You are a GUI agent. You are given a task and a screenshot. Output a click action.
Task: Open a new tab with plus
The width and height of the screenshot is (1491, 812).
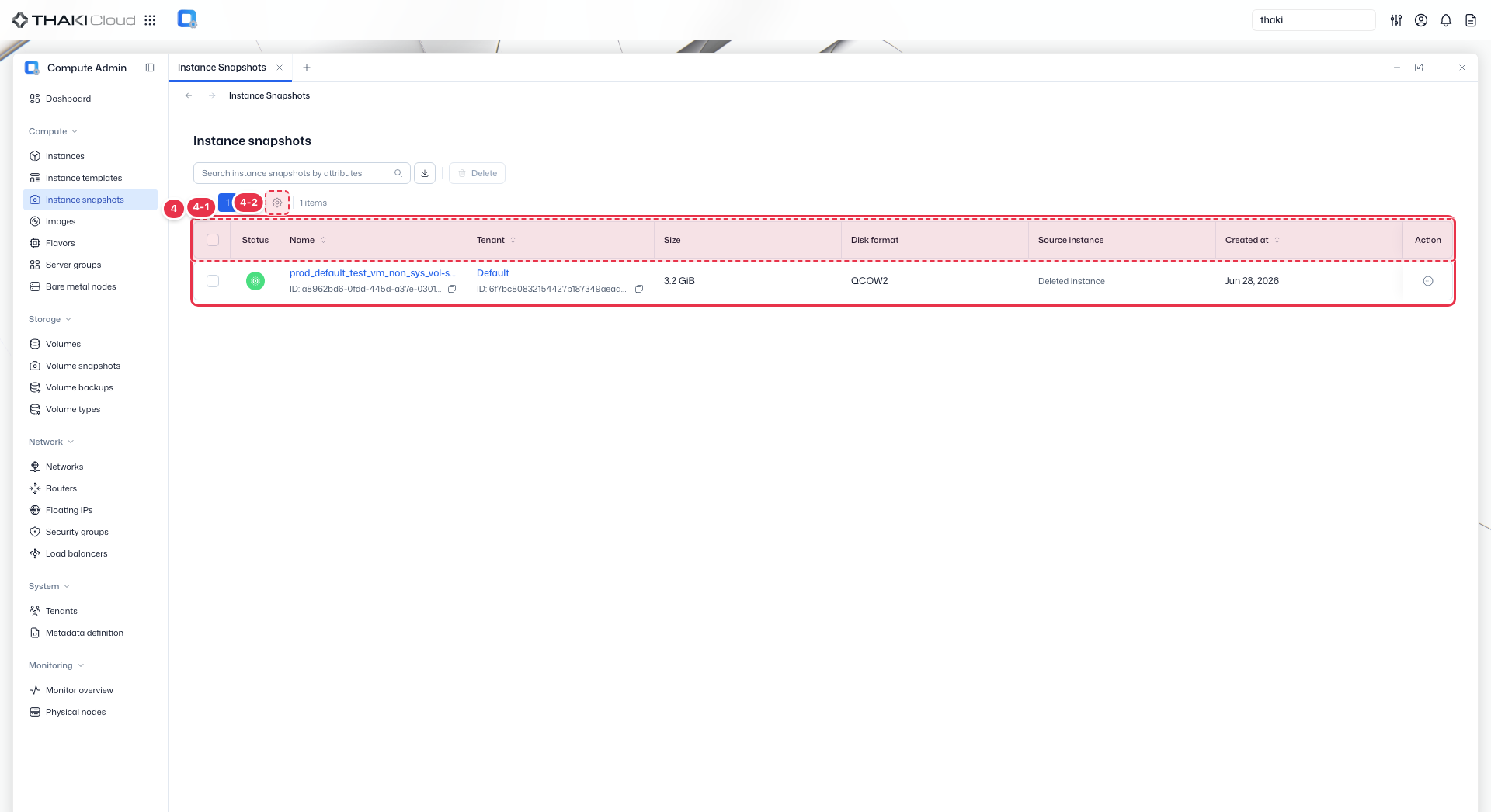[307, 68]
